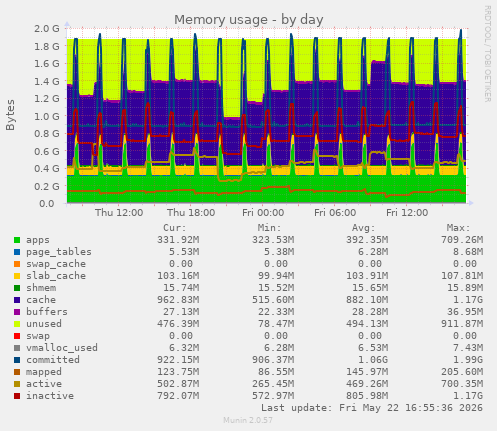Click the 'Avg:' column header

click(364, 228)
